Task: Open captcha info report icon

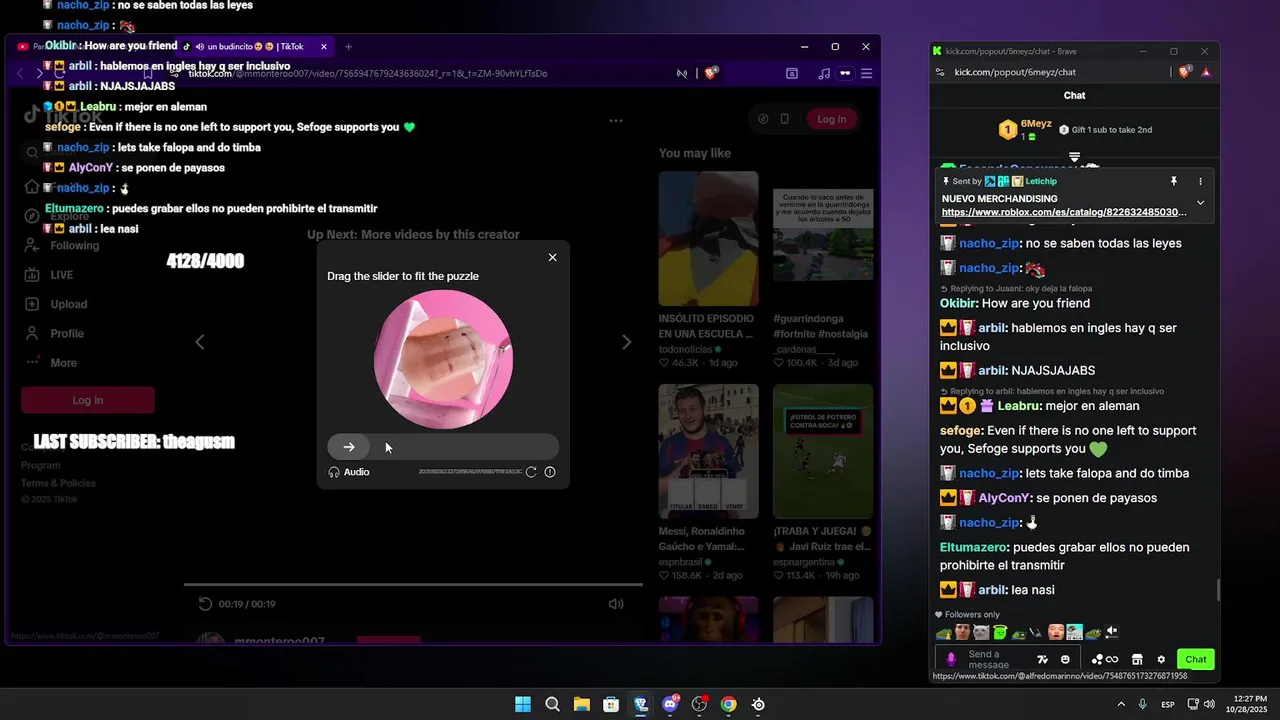Action: pos(550,472)
